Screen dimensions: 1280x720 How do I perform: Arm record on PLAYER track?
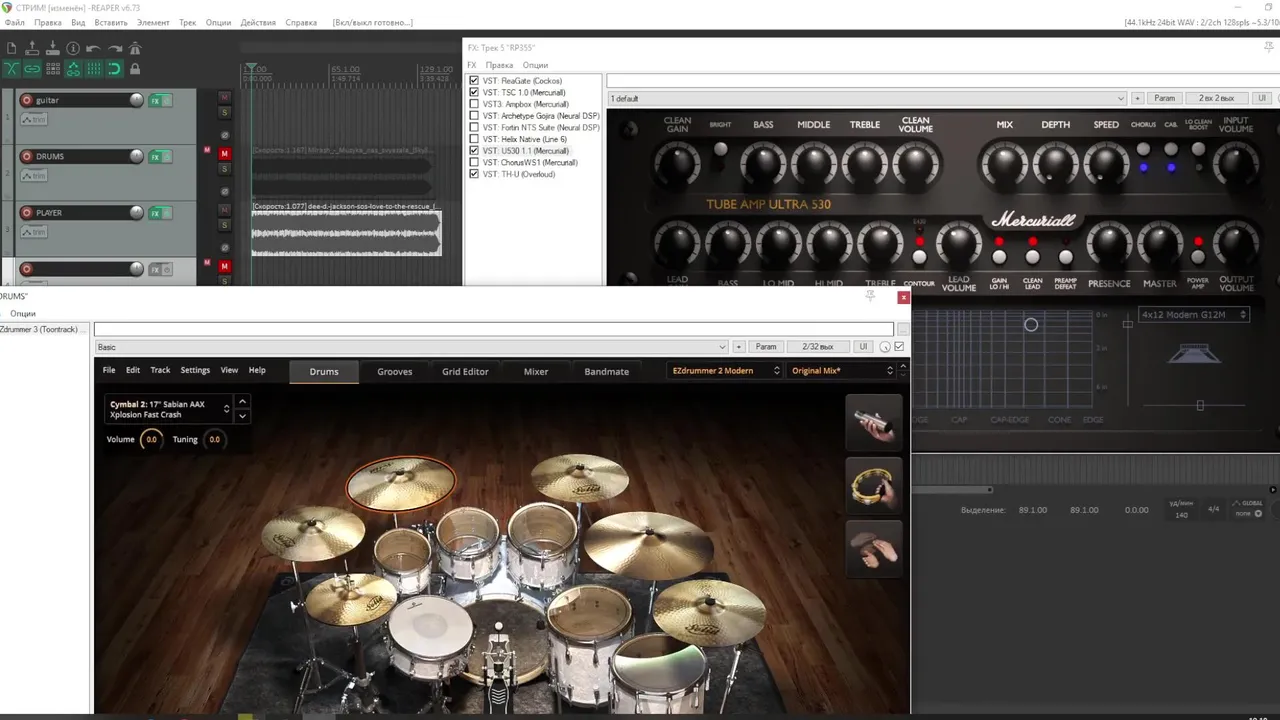(27, 212)
